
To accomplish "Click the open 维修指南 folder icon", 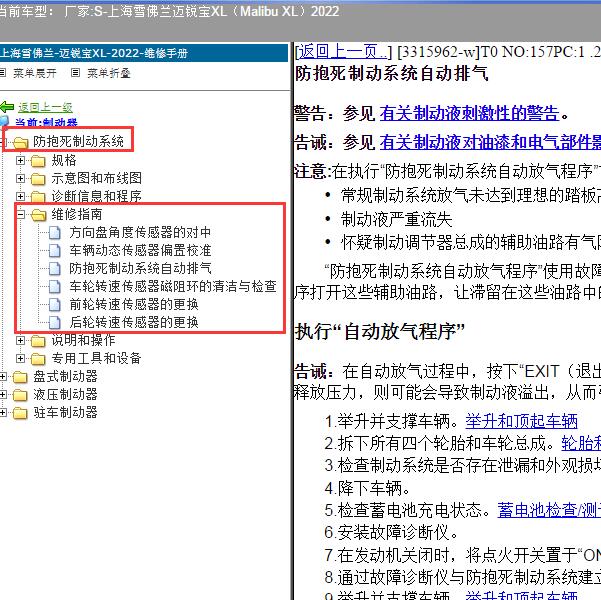I will pos(38,215).
